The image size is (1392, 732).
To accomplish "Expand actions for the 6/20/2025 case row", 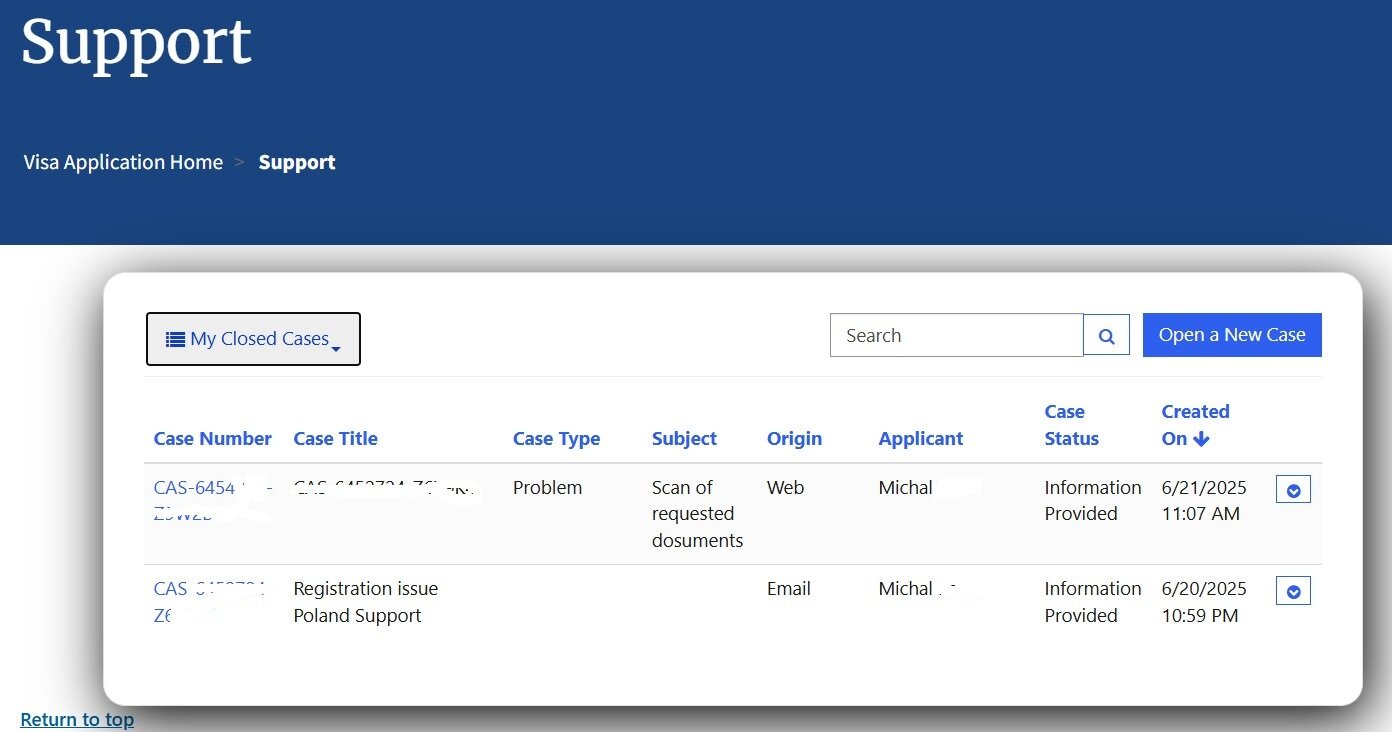I will [1293, 591].
